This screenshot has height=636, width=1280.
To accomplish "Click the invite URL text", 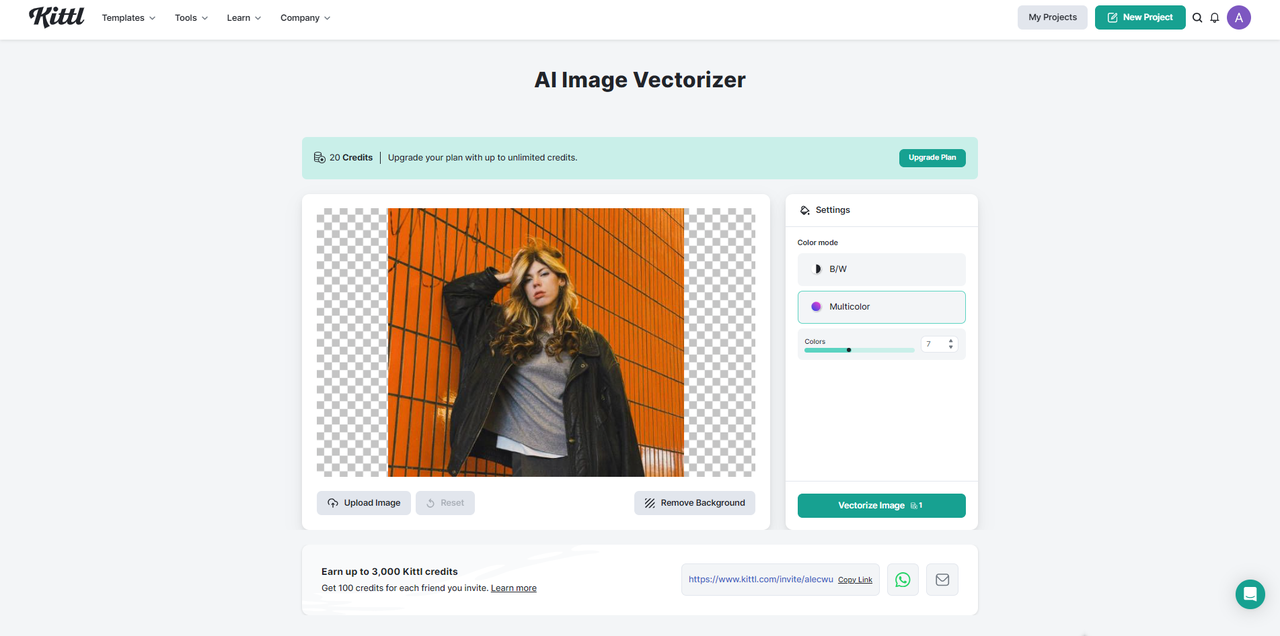I will 761,579.
